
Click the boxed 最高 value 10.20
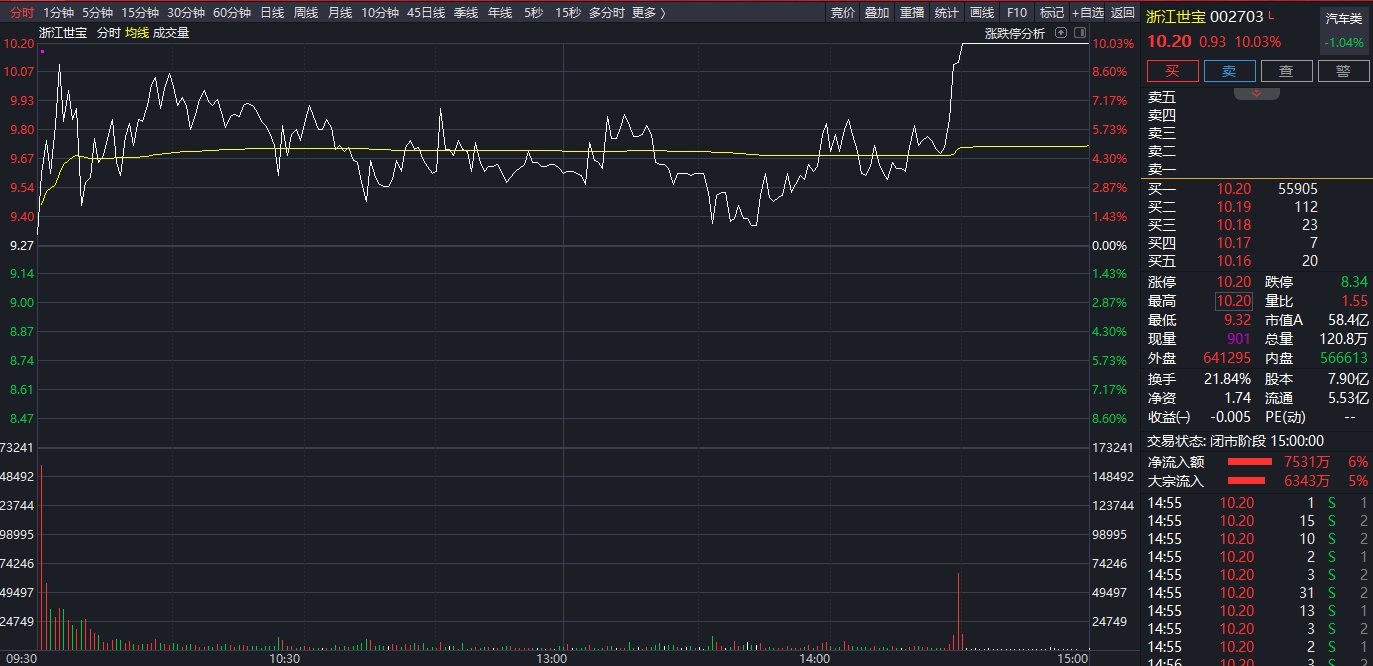click(x=1234, y=301)
